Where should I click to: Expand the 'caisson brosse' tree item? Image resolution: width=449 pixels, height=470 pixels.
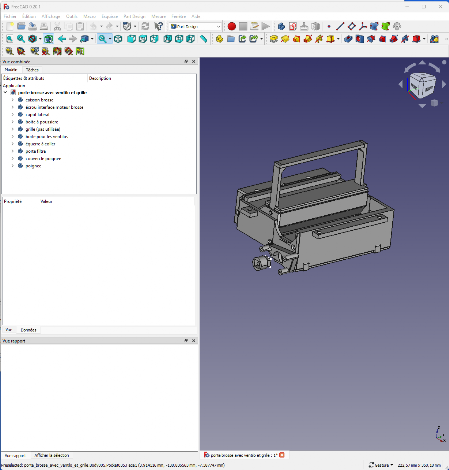[x=13, y=100]
